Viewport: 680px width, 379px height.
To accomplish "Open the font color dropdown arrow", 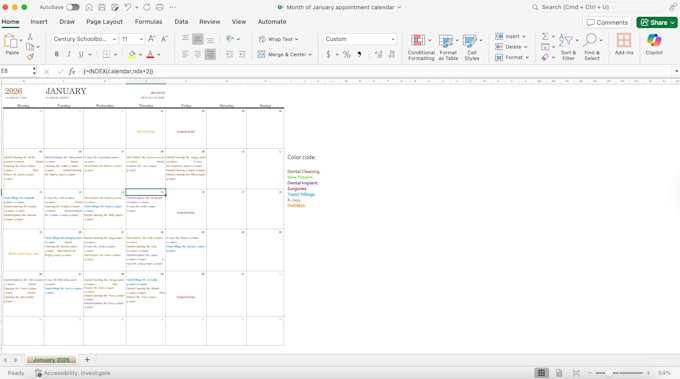I will pos(159,55).
